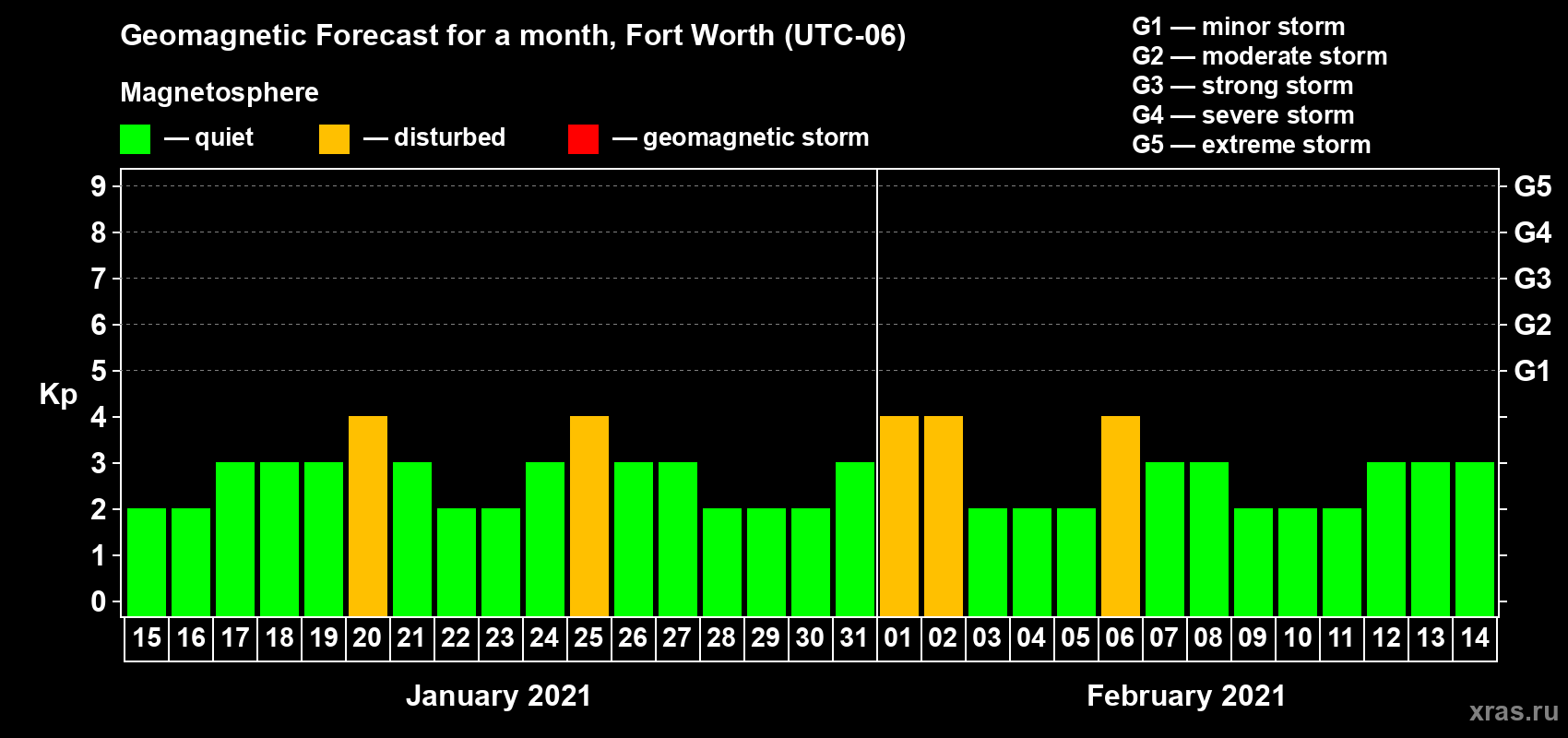Click the date label 15 on the x-axis
The image size is (1568, 738).
[147, 638]
